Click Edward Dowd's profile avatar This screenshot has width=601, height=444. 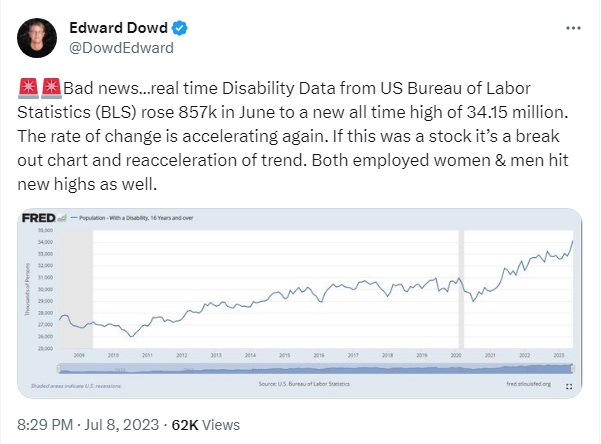click(37, 38)
